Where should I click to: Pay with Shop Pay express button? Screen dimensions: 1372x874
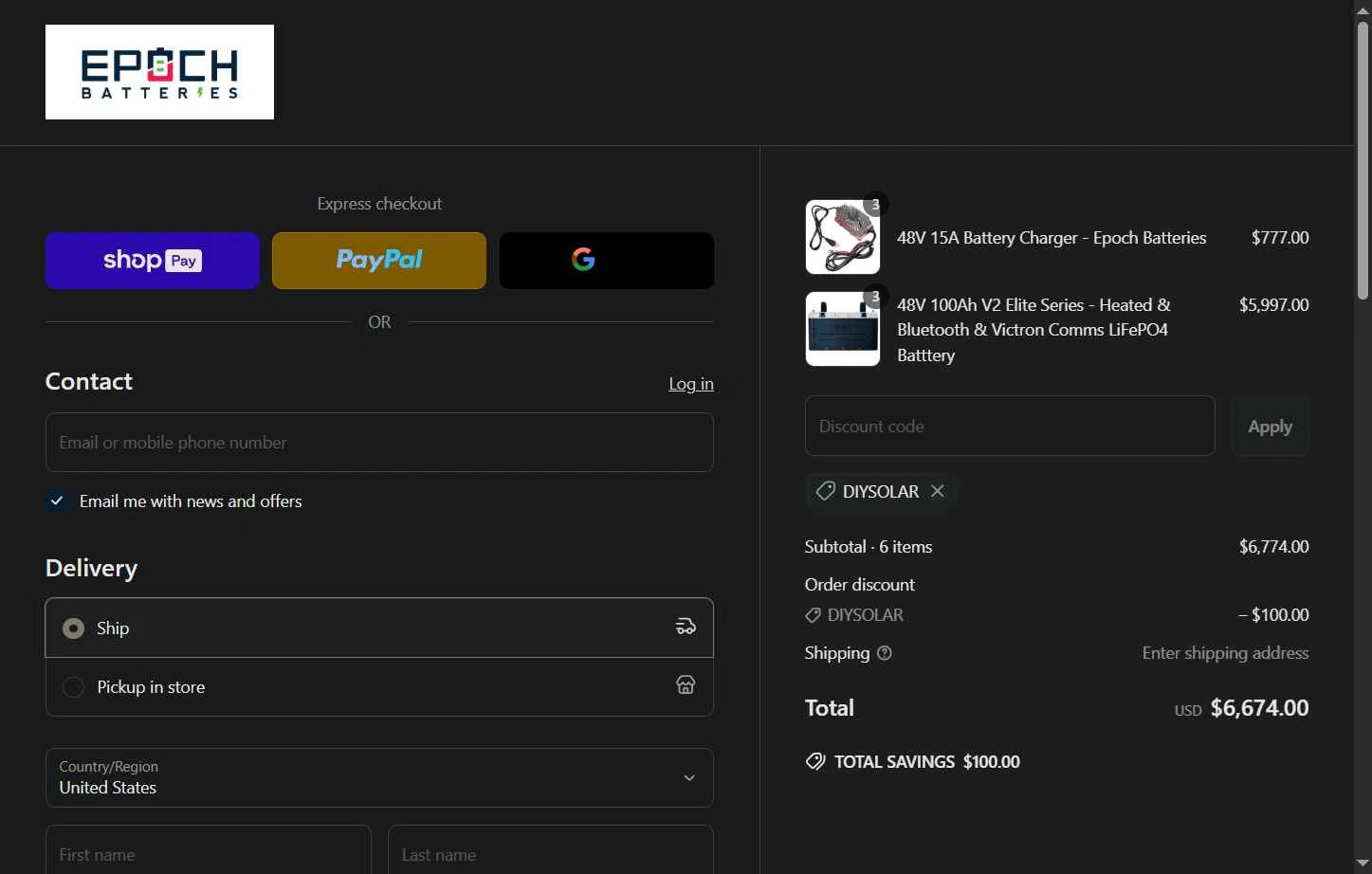tap(153, 261)
